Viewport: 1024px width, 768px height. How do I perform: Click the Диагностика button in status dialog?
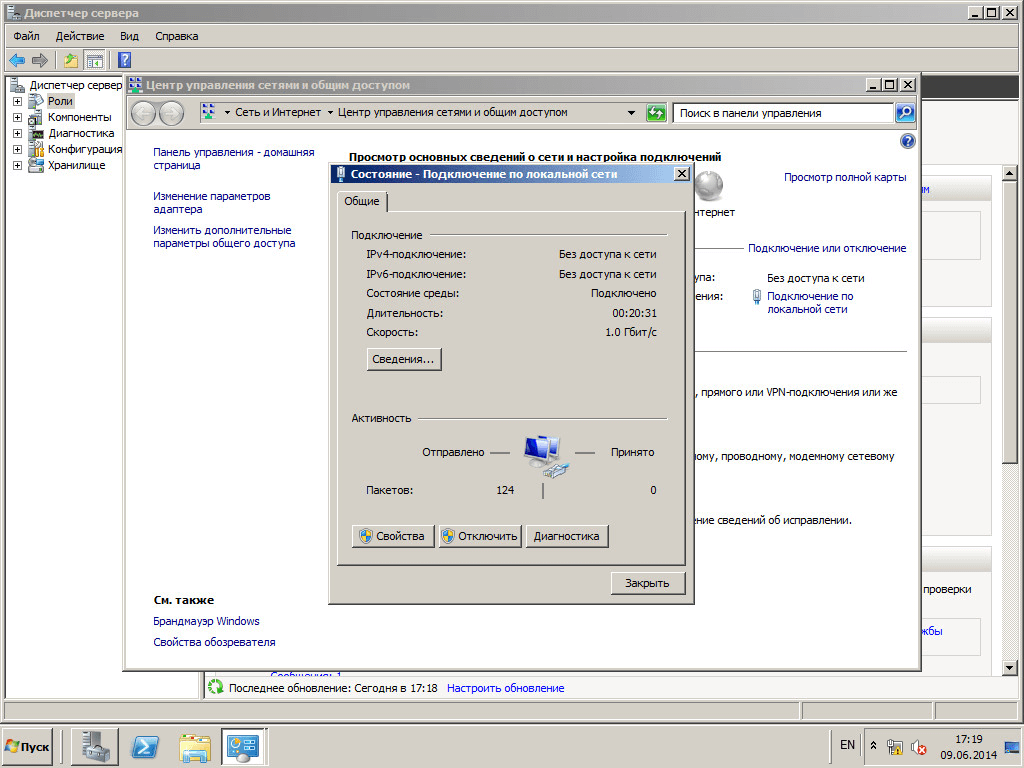coord(566,536)
